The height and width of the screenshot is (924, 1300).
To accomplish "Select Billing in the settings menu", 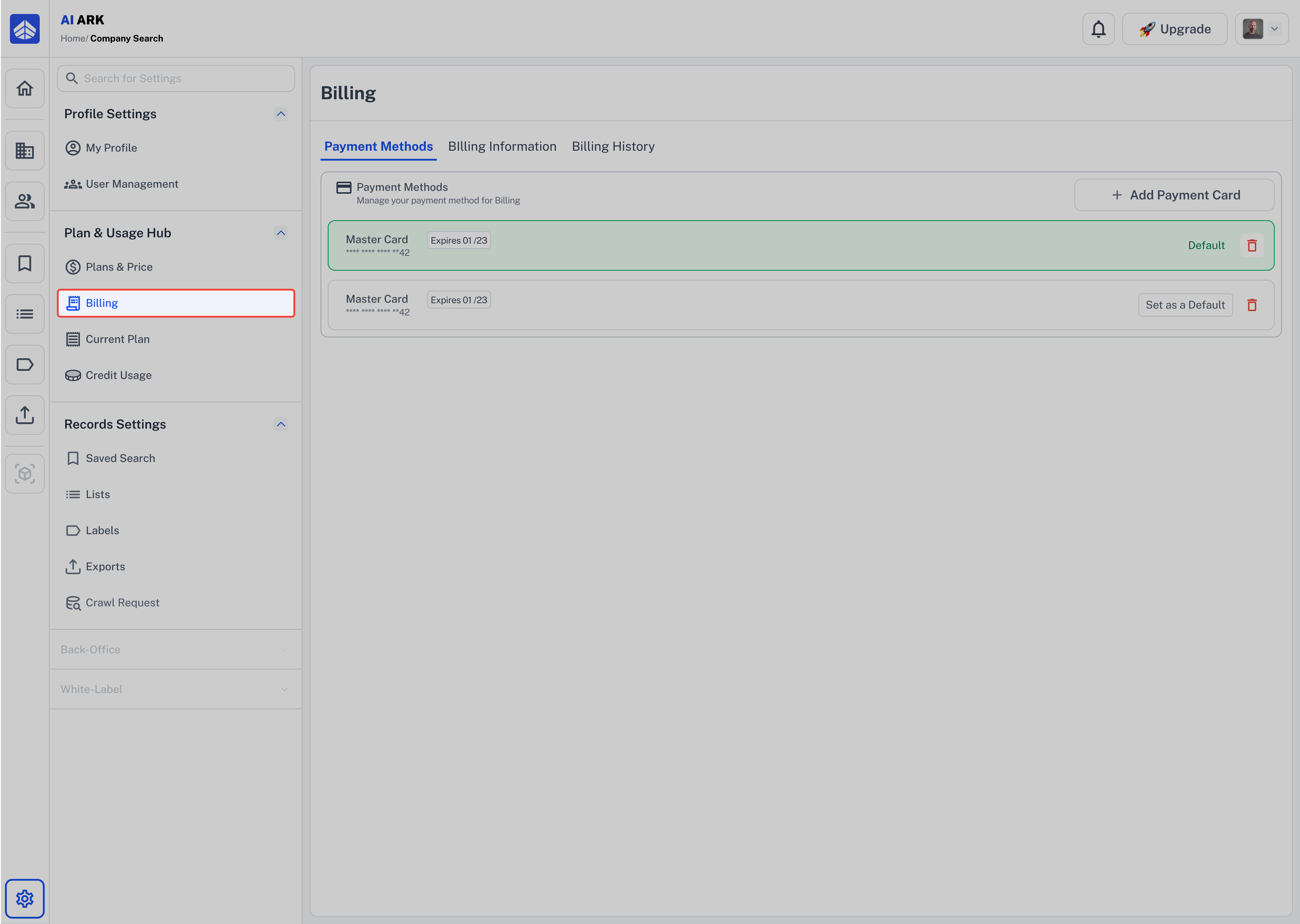I will (x=176, y=303).
